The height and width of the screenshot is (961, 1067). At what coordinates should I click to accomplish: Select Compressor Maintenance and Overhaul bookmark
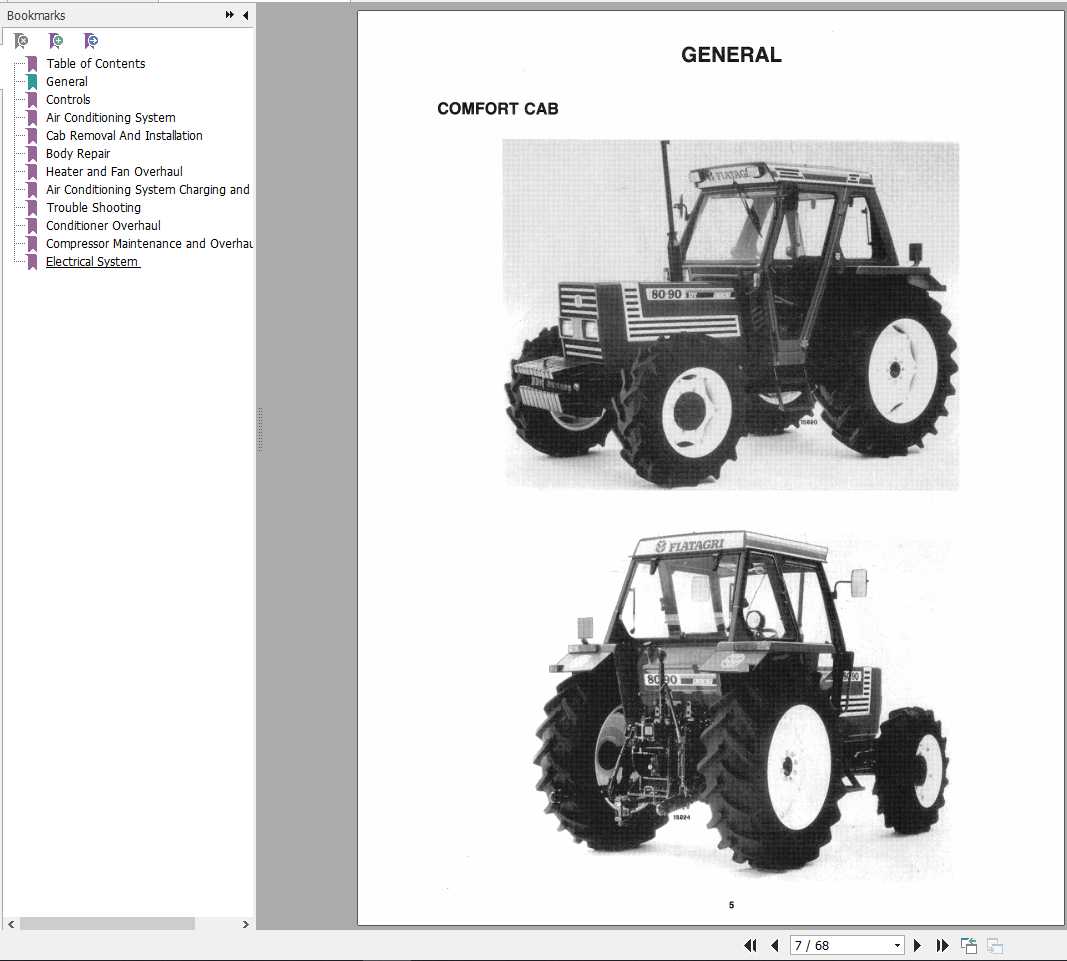click(x=149, y=244)
